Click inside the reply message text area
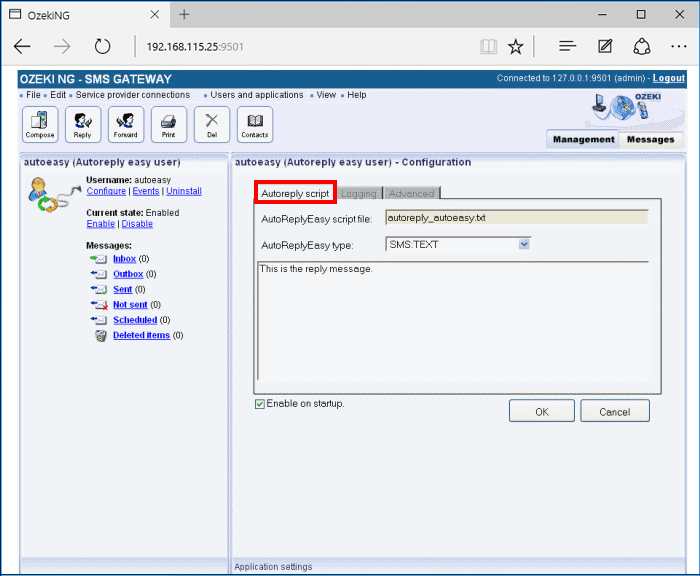The height and width of the screenshot is (576, 700). click(453, 320)
